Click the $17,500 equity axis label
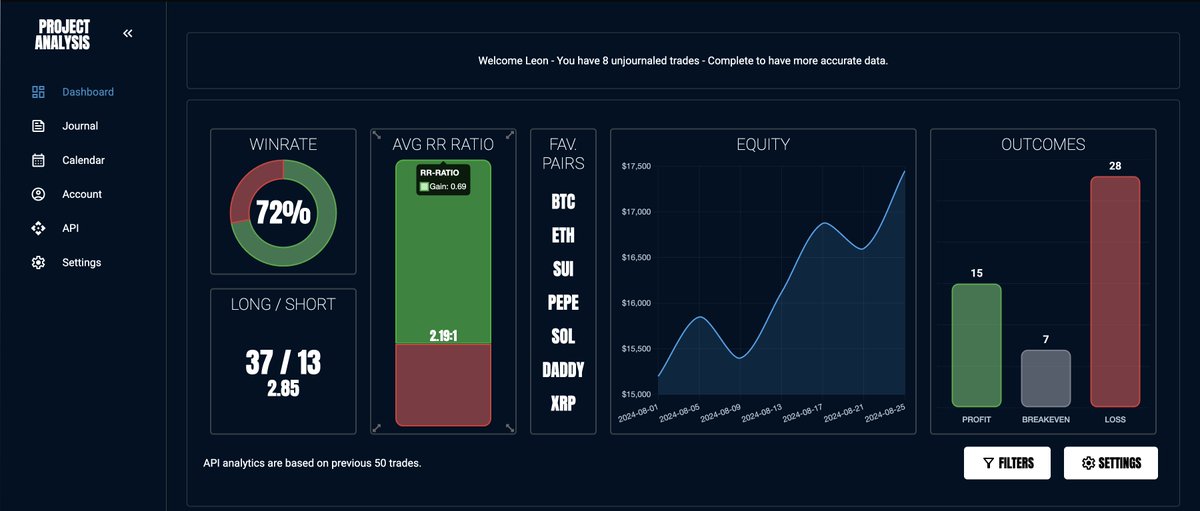This screenshot has width=1200, height=511. [636, 166]
